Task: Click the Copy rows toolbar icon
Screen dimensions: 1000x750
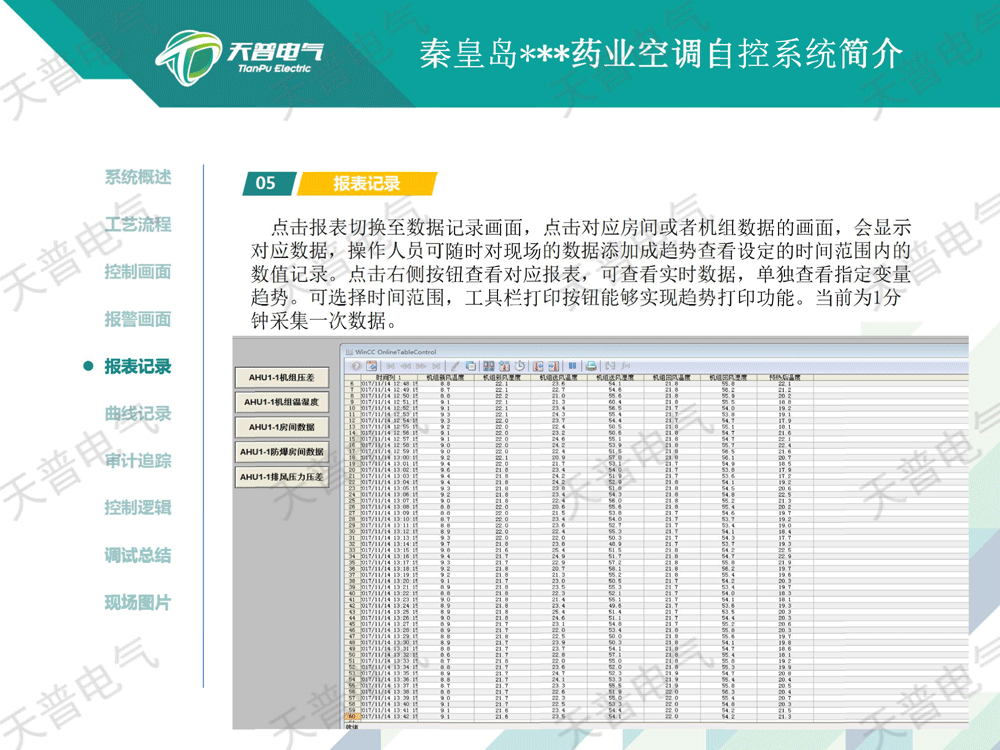Action: pyautogui.click(x=471, y=366)
